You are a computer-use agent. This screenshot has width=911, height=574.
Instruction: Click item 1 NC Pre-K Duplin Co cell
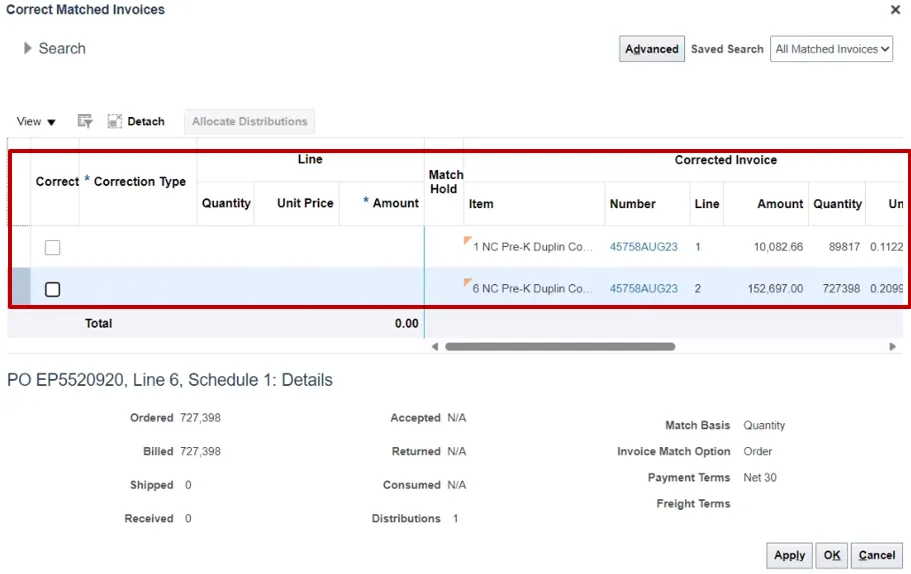point(532,247)
